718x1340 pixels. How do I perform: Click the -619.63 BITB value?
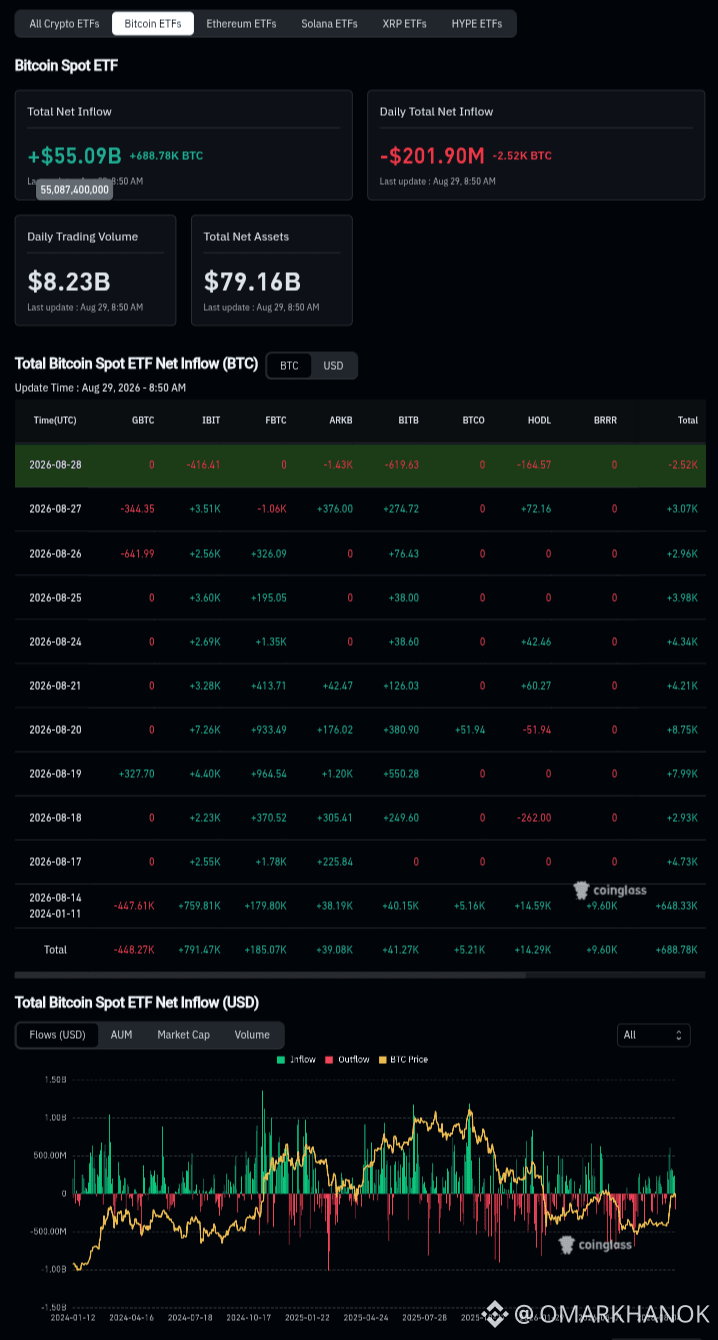pos(401,465)
